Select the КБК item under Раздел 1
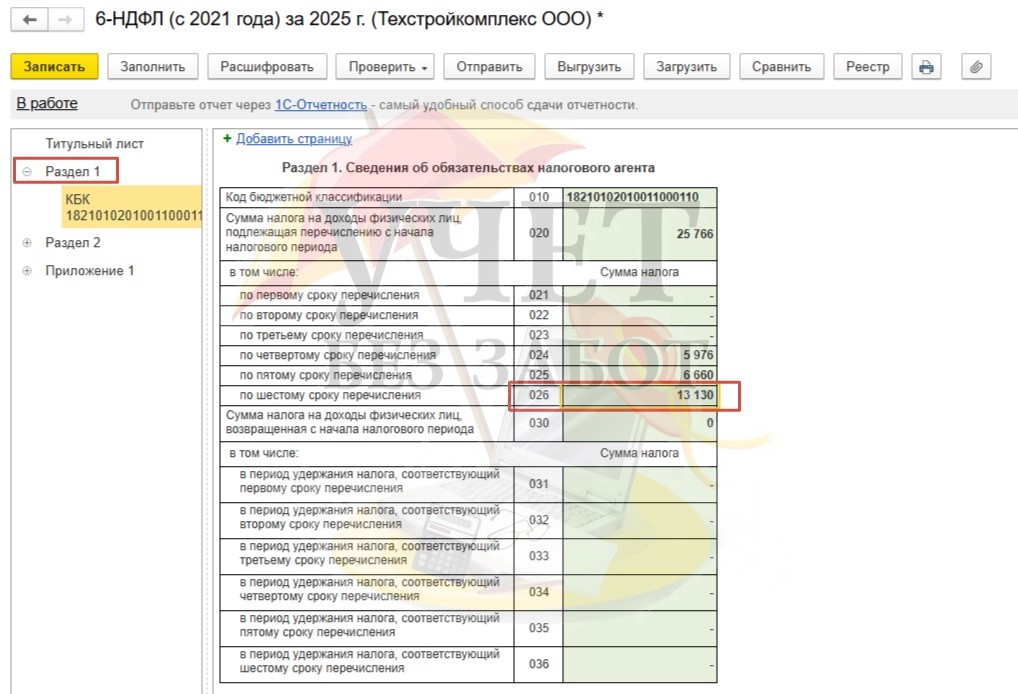Image resolution: width=1018 pixels, height=694 pixels. (x=132, y=207)
